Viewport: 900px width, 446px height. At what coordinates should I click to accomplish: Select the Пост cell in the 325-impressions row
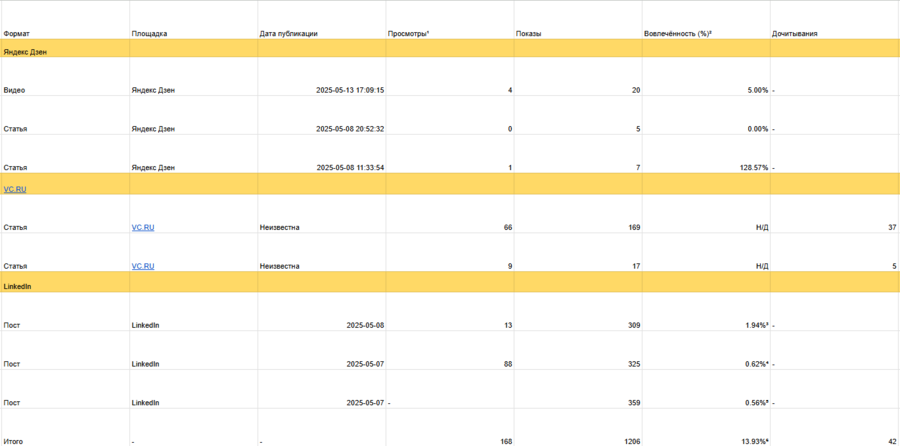coord(65,350)
